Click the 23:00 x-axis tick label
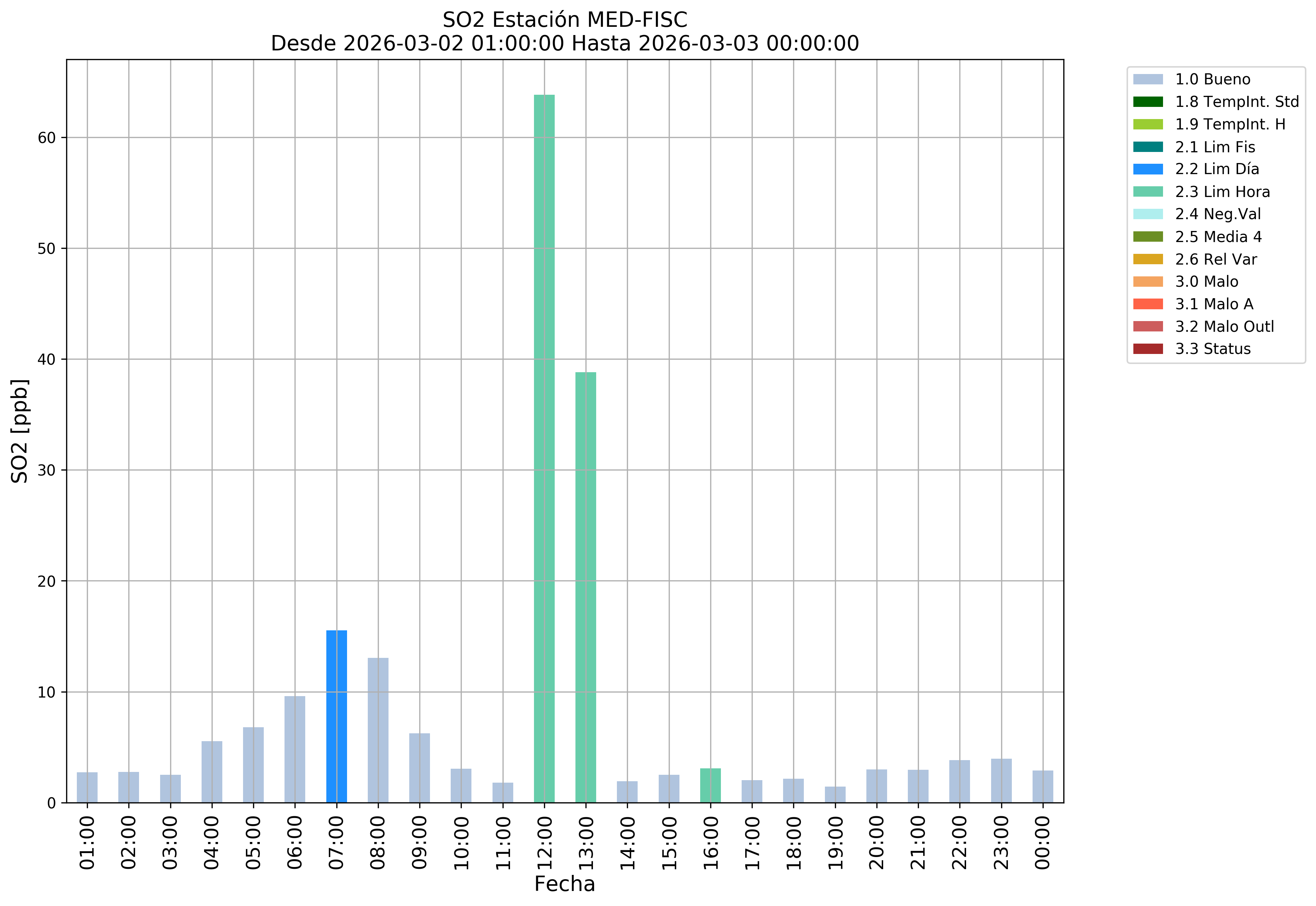Screen dimensions: 1316x906 point(1001,842)
